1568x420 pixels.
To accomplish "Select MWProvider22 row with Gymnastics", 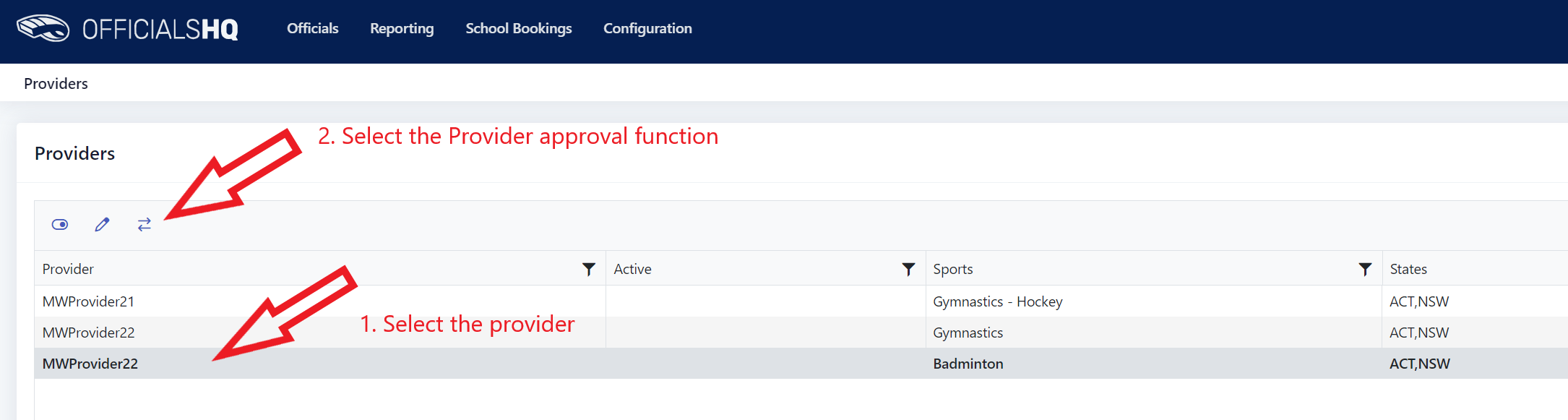I will (x=801, y=333).
